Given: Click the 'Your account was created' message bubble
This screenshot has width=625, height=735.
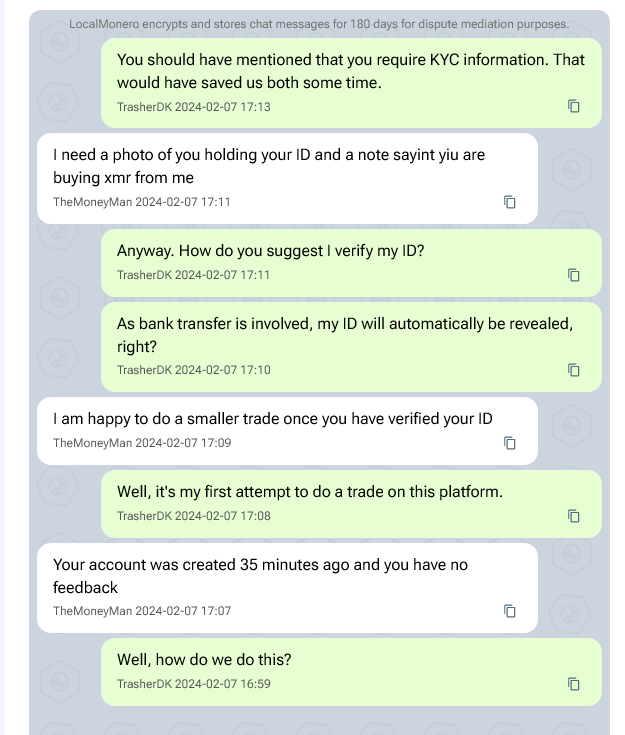Looking at the screenshot, I should tap(287, 588).
